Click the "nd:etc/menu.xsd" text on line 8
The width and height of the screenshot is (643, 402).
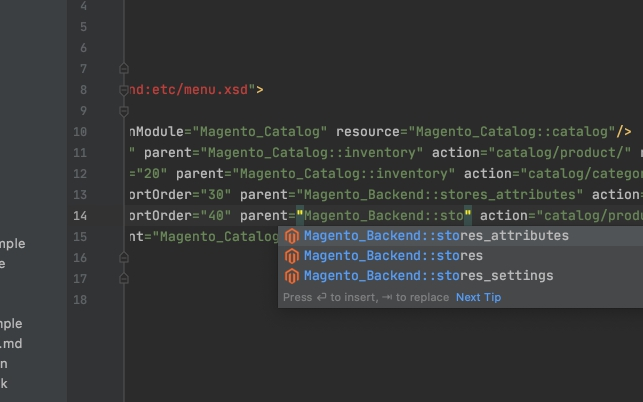[x=189, y=90]
